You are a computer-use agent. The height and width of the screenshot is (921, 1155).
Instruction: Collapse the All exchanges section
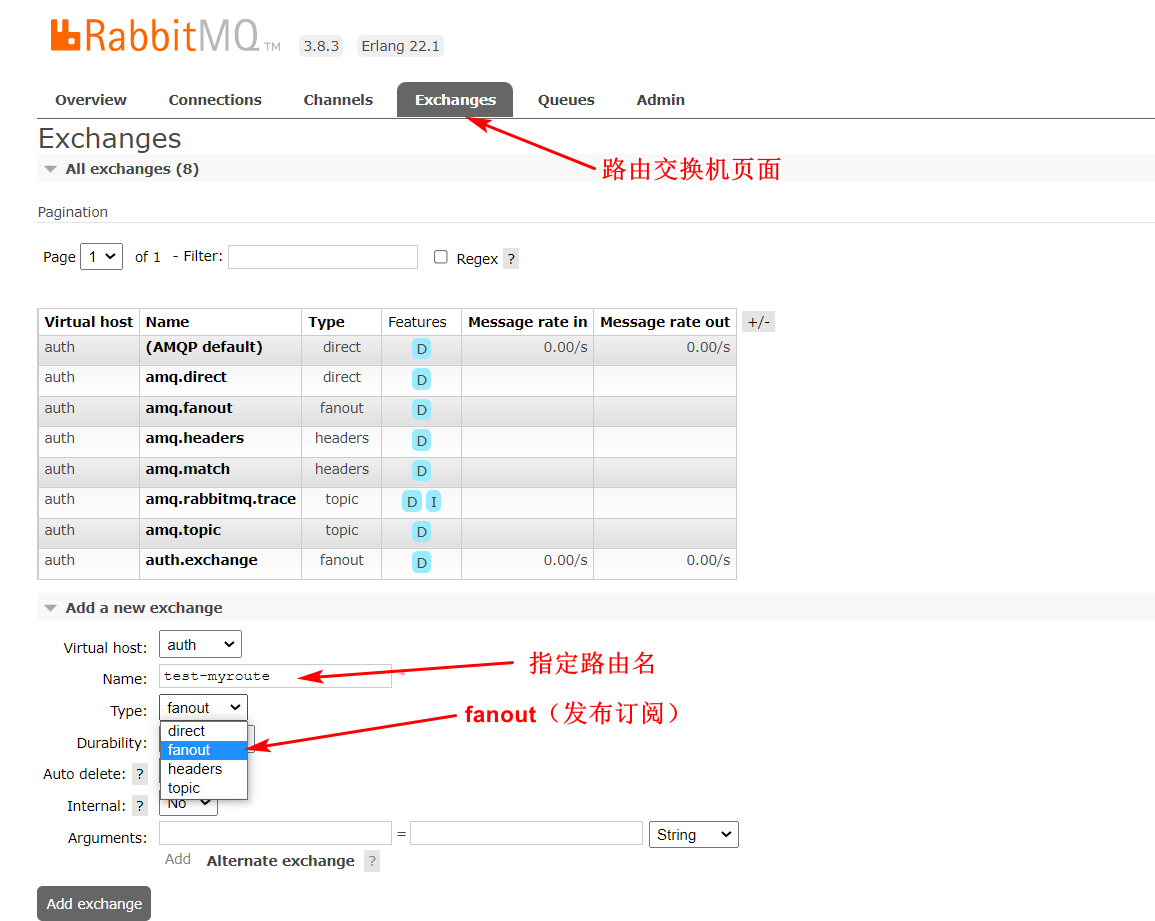pos(132,169)
